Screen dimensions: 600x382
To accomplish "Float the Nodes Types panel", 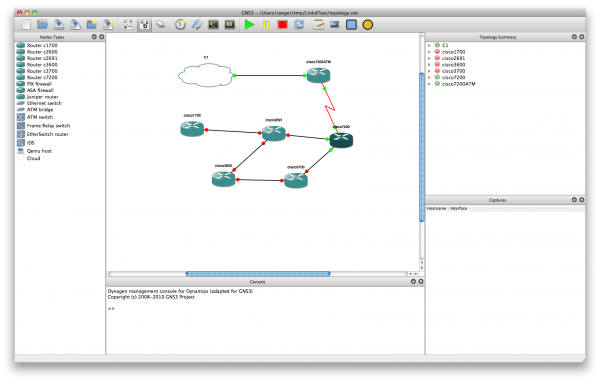I will 94,37.
